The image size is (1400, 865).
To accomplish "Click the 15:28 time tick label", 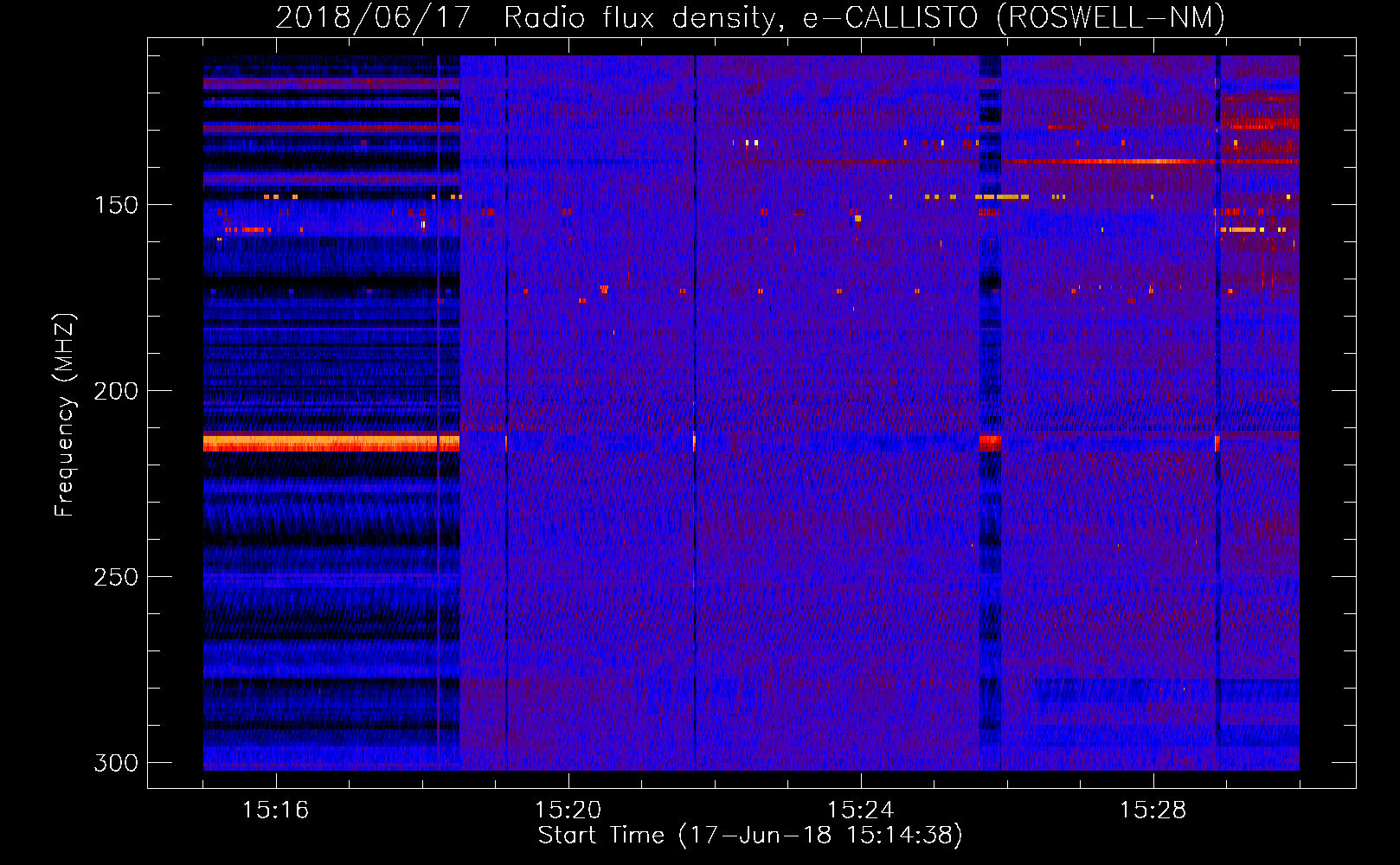I will (1153, 811).
